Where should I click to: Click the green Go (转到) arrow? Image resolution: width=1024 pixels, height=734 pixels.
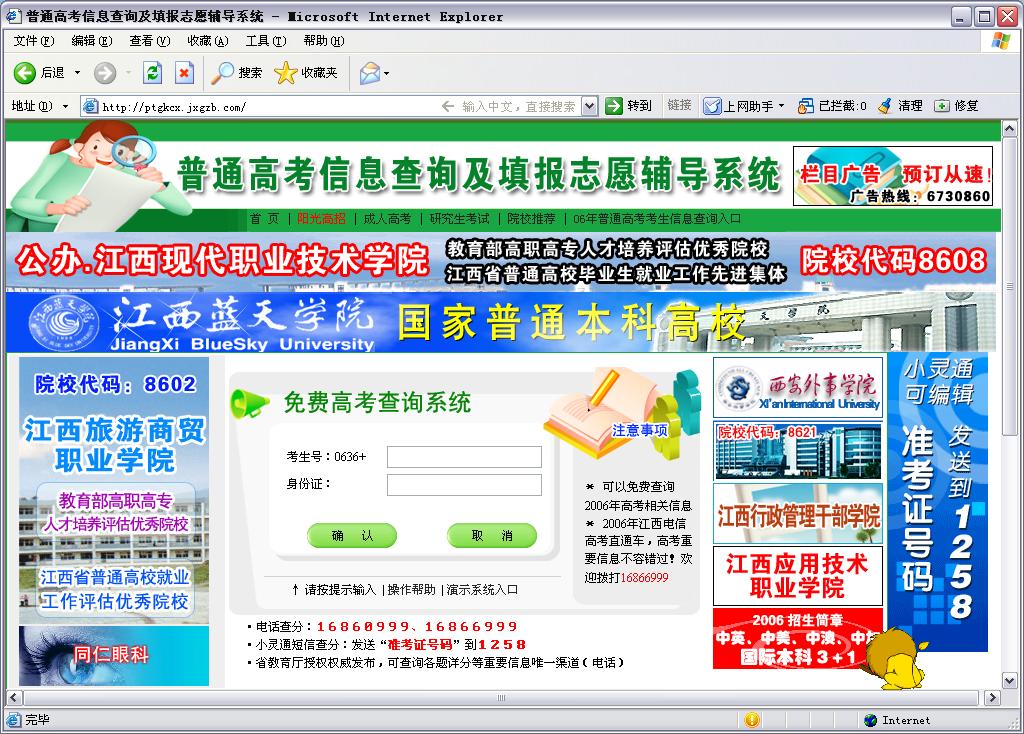614,106
